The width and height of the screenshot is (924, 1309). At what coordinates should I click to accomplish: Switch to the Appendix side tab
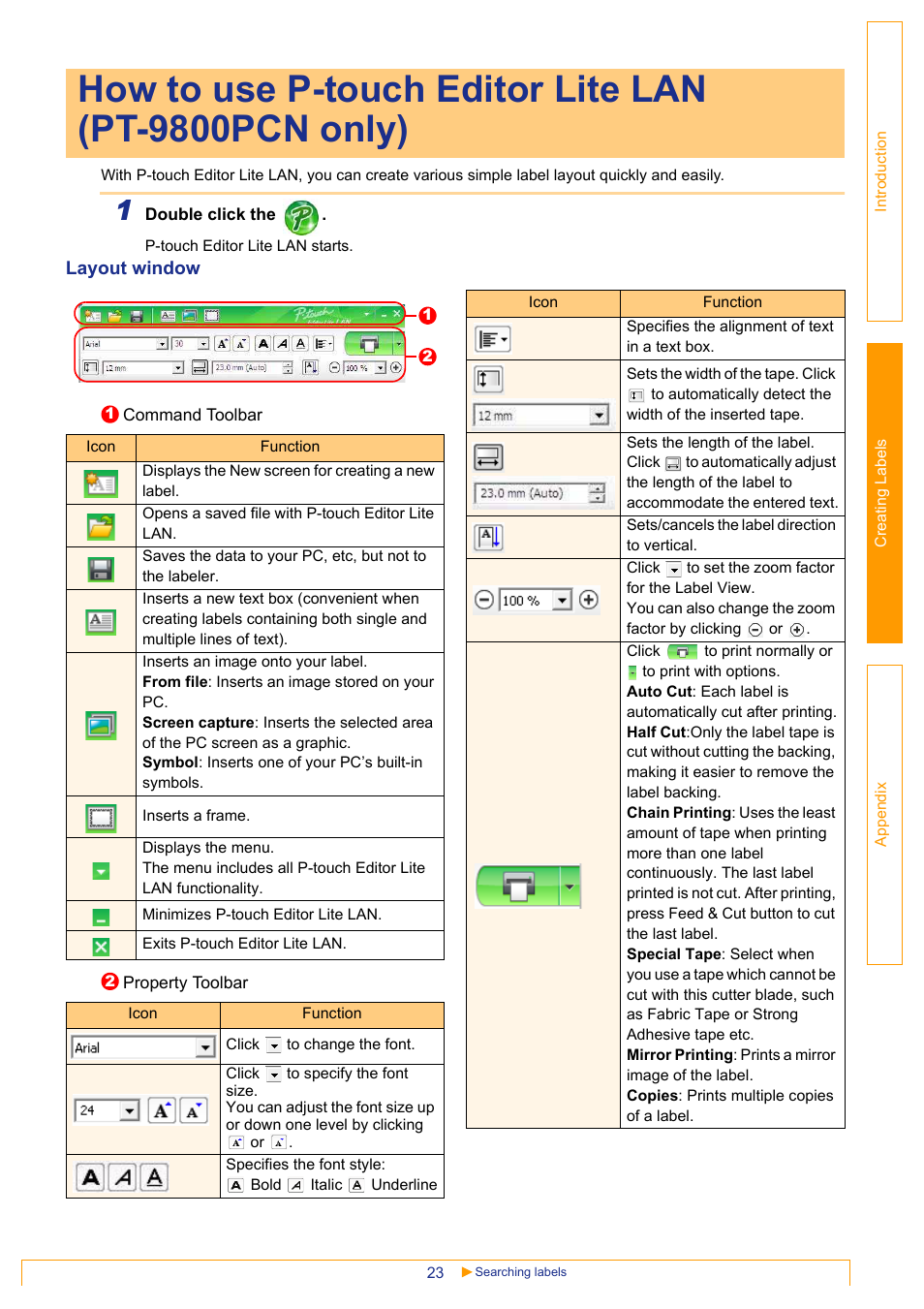point(884,815)
